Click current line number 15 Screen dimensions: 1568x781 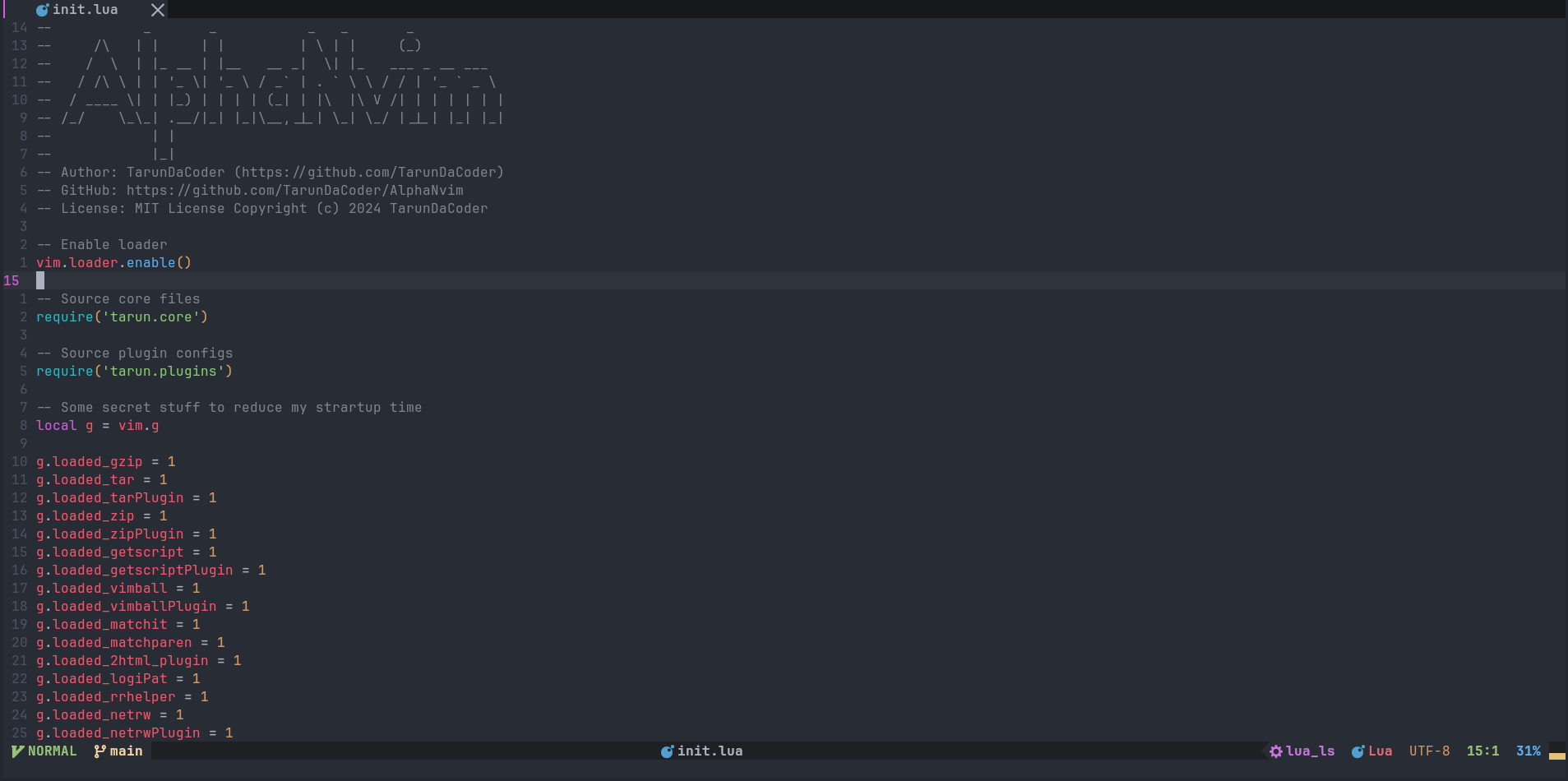(x=12, y=281)
